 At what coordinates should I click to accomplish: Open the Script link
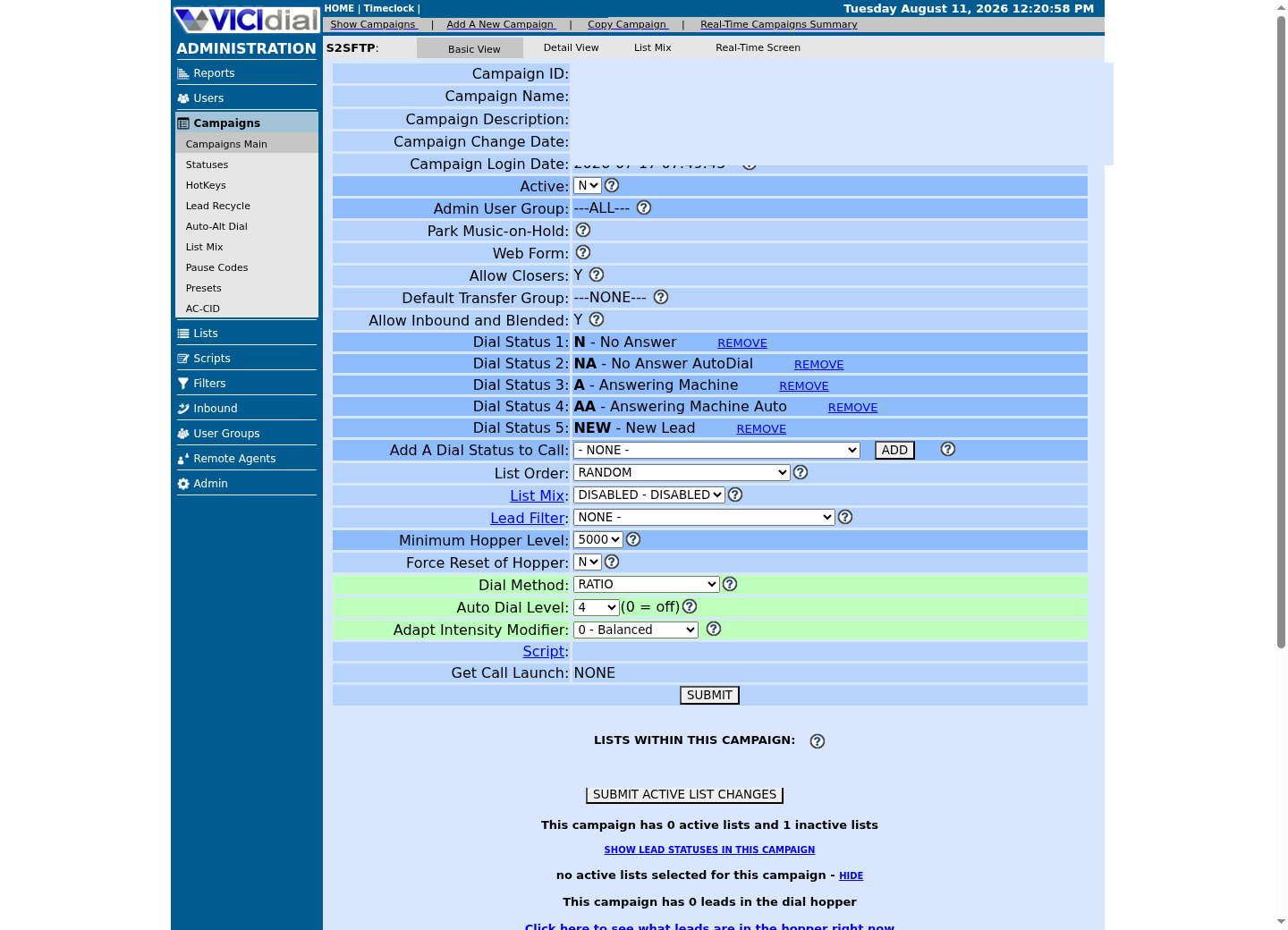(x=544, y=651)
